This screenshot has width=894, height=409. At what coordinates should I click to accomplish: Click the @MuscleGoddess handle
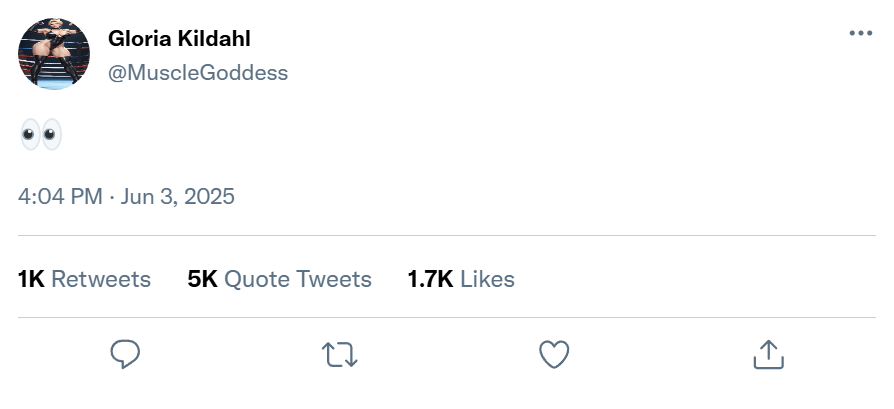[198, 72]
